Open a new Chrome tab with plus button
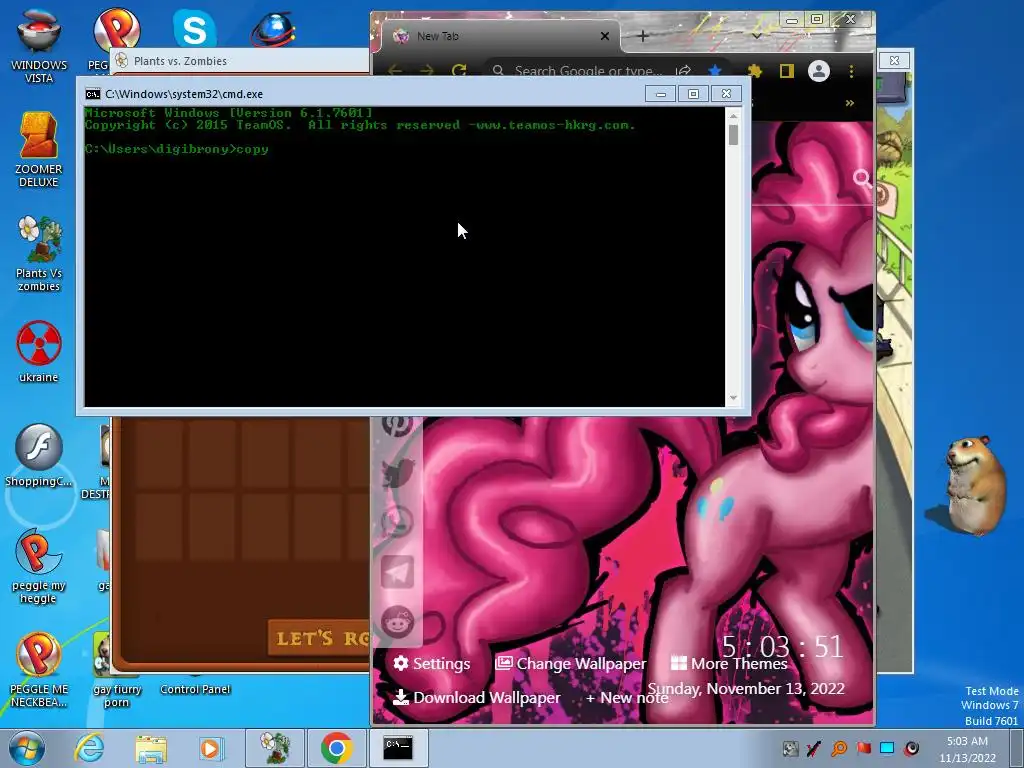 (643, 36)
